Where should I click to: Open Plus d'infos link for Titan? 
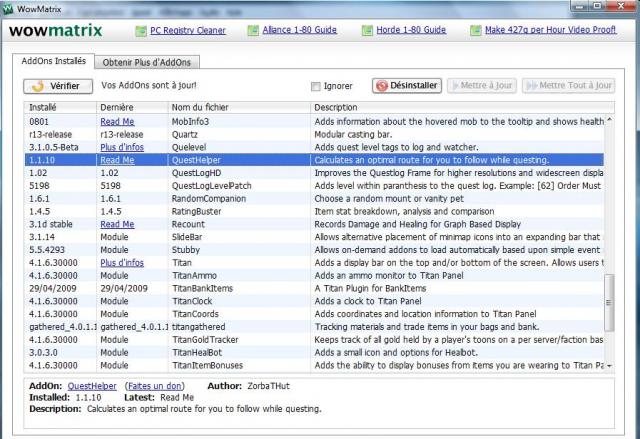coord(122,263)
